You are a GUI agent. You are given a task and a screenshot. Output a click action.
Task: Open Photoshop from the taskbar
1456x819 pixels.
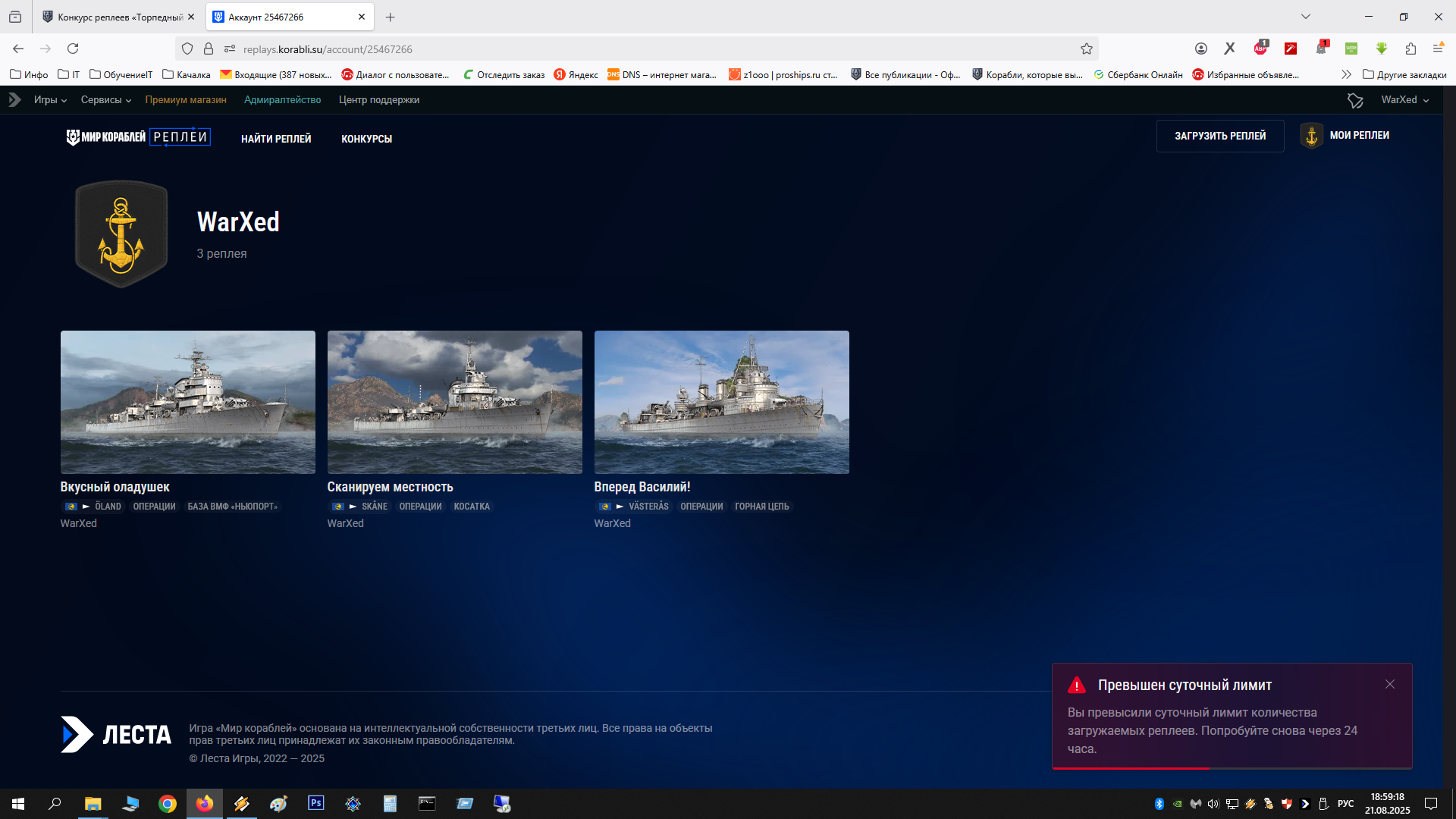(315, 804)
